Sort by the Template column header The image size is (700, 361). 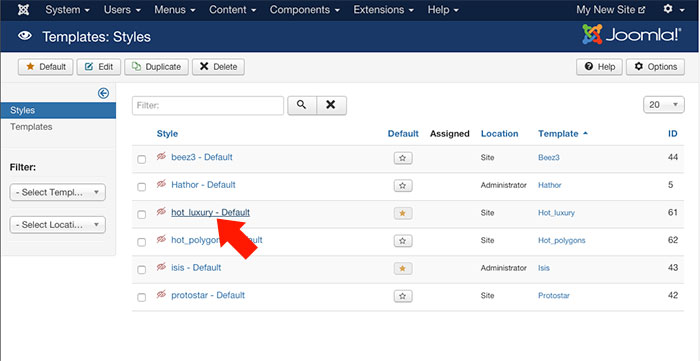point(562,133)
